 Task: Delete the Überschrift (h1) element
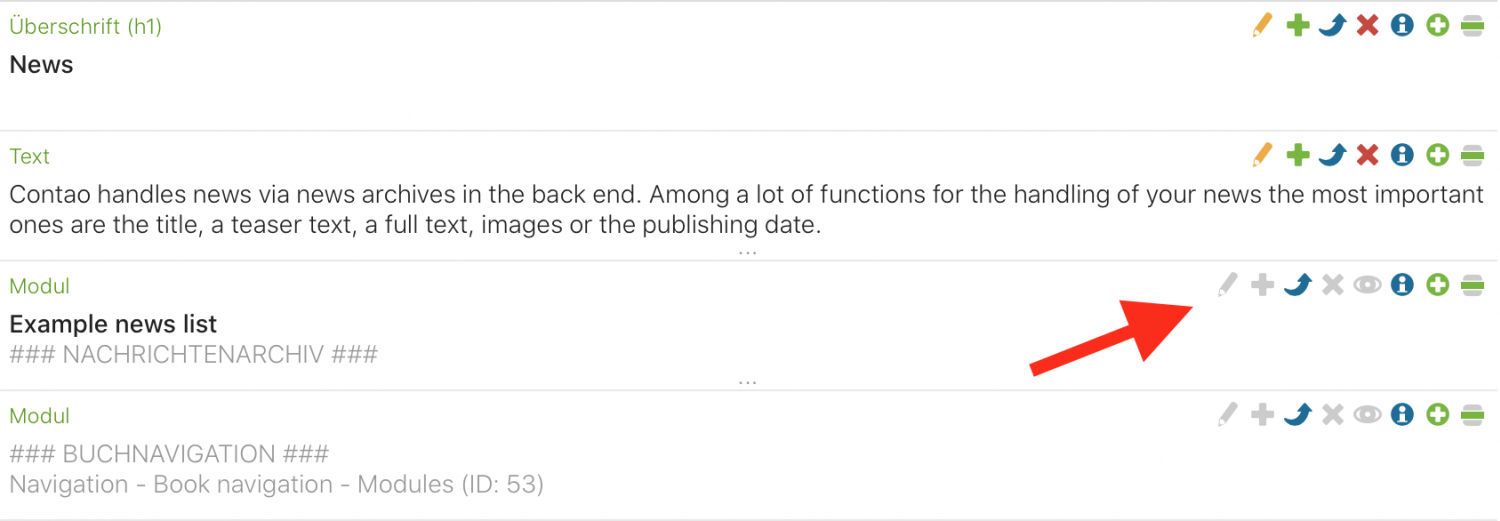(1368, 25)
